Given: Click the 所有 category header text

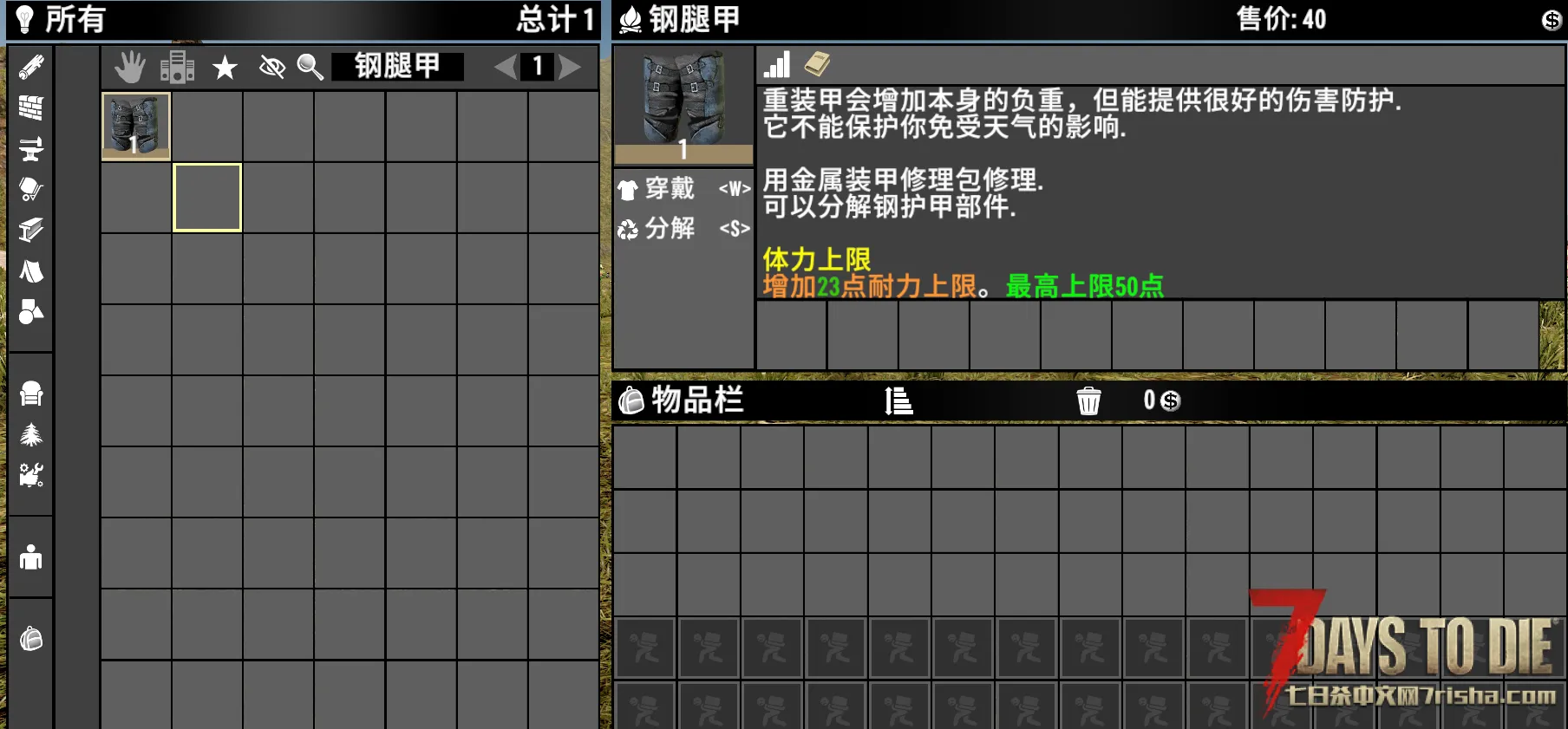Looking at the screenshot, I should (75, 19).
